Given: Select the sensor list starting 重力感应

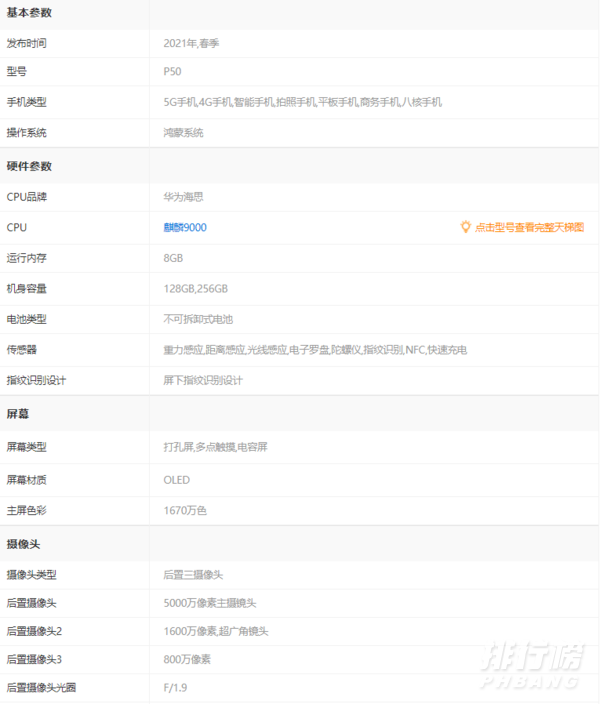Looking at the screenshot, I should (315, 350).
